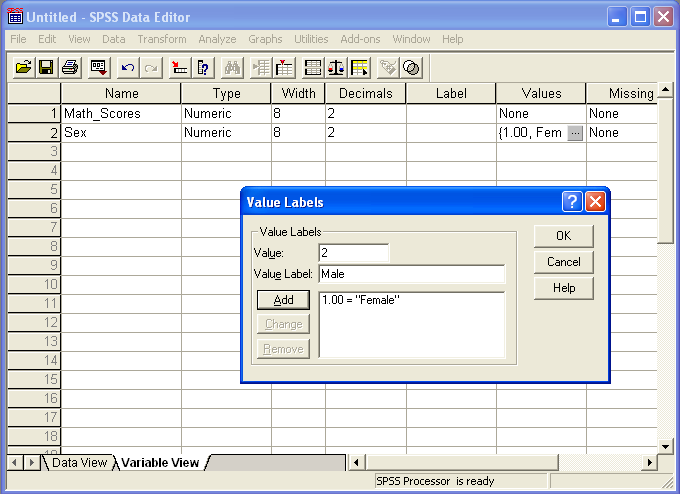
Task: Open the Graphs menu
Action: click(265, 39)
